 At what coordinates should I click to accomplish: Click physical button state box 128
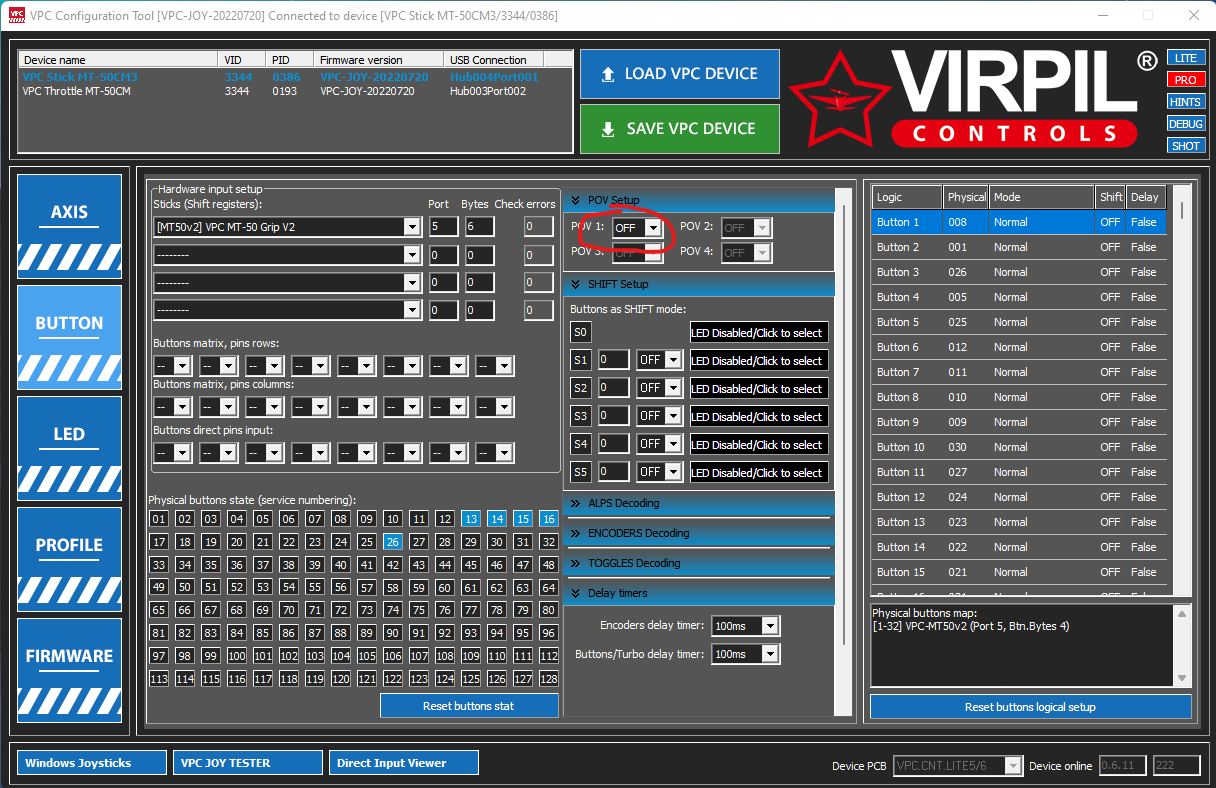coord(548,679)
